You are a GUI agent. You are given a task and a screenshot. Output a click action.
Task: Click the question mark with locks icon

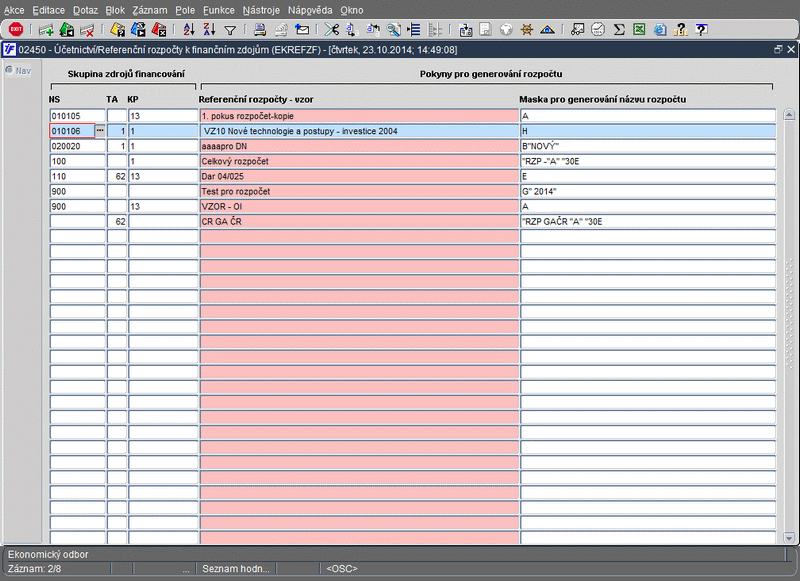tap(681, 30)
